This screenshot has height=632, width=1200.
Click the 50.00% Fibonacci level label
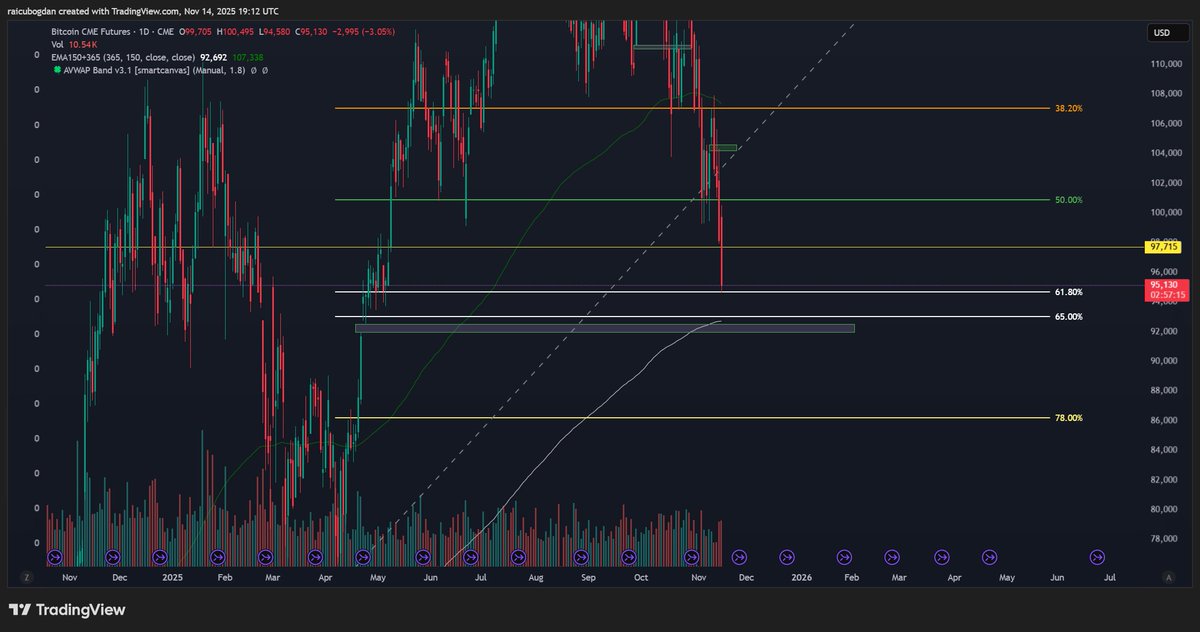(x=1068, y=200)
